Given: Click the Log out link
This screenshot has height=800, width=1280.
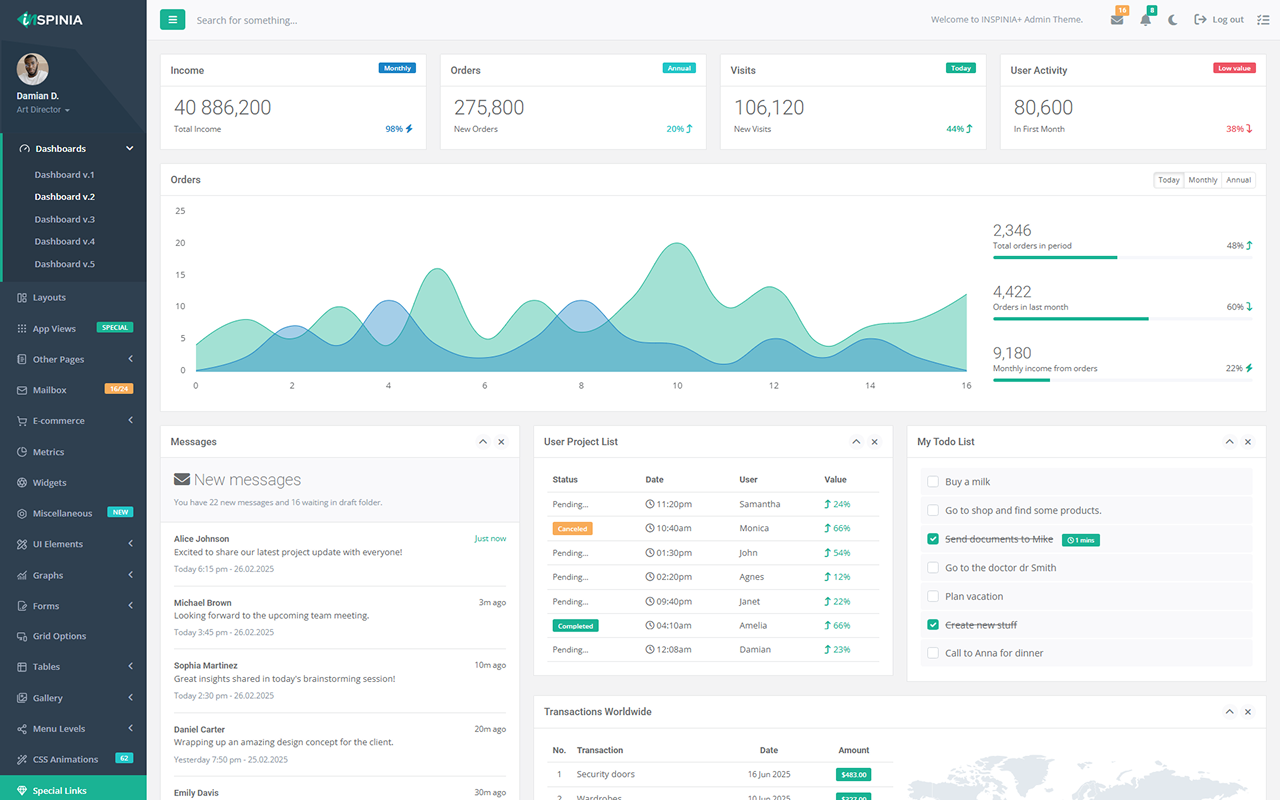Looking at the screenshot, I should 1219,19.
